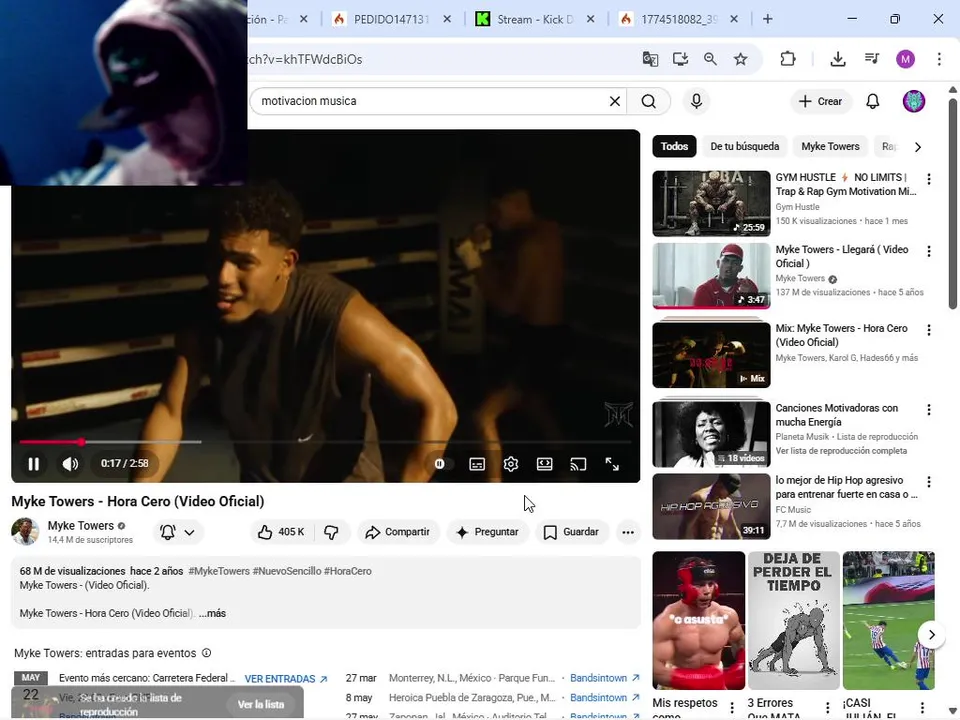
Task: Open Chrome profile avatar M
Action: point(906,59)
